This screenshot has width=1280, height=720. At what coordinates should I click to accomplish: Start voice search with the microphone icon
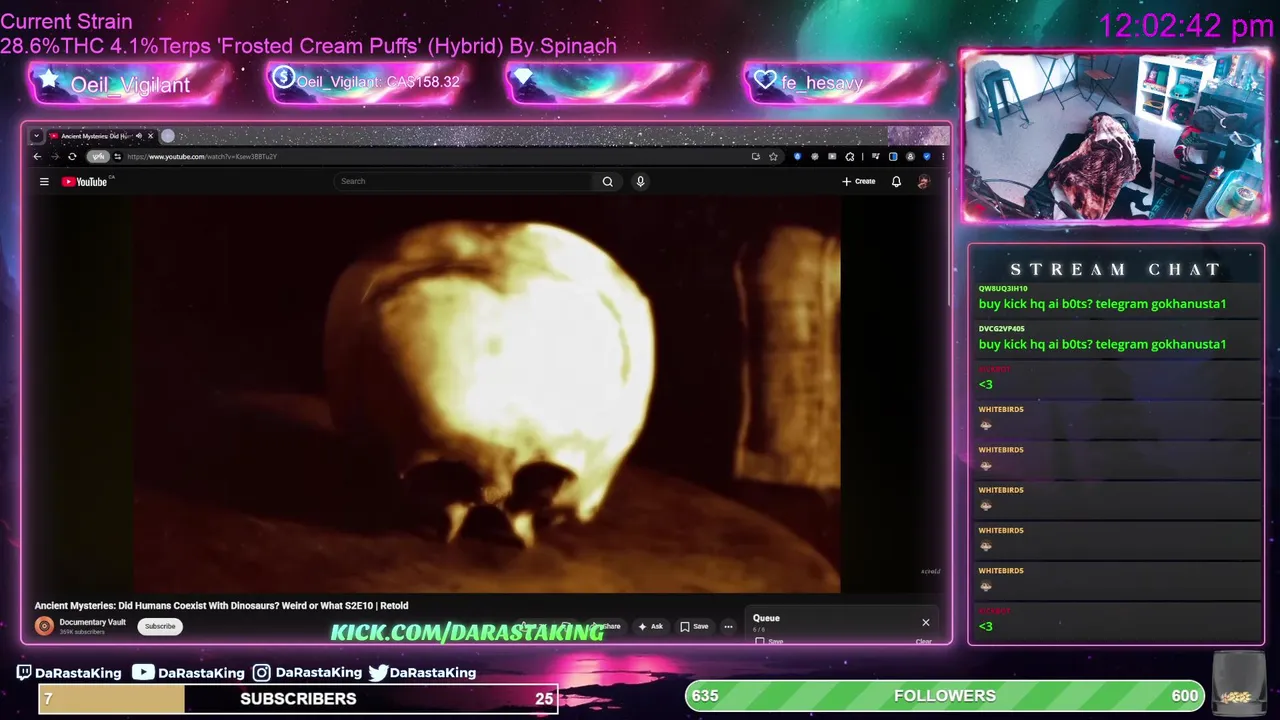pyautogui.click(x=640, y=181)
